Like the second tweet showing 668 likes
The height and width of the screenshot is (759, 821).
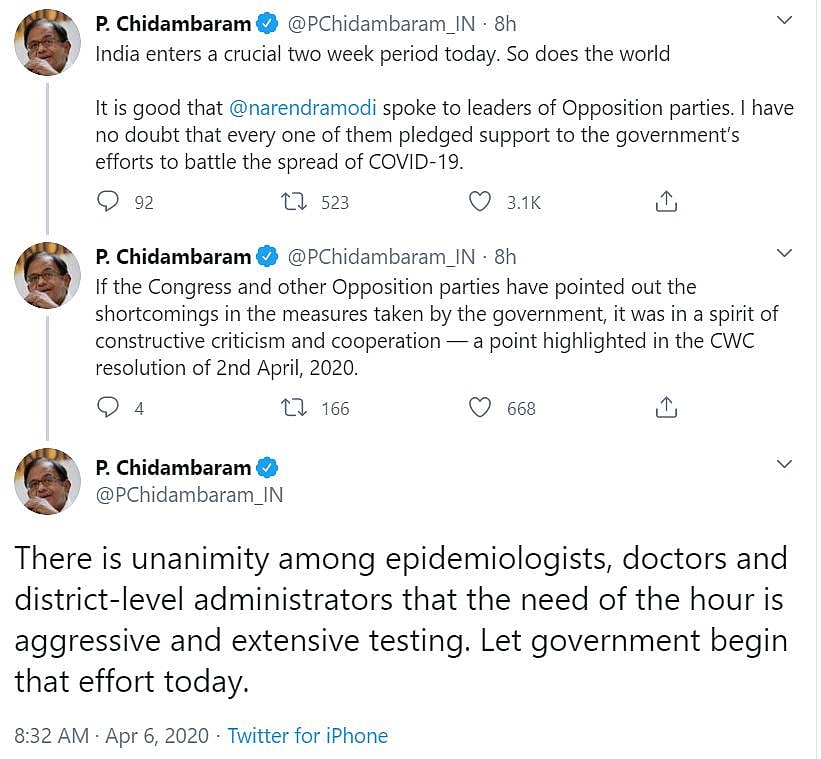click(480, 407)
